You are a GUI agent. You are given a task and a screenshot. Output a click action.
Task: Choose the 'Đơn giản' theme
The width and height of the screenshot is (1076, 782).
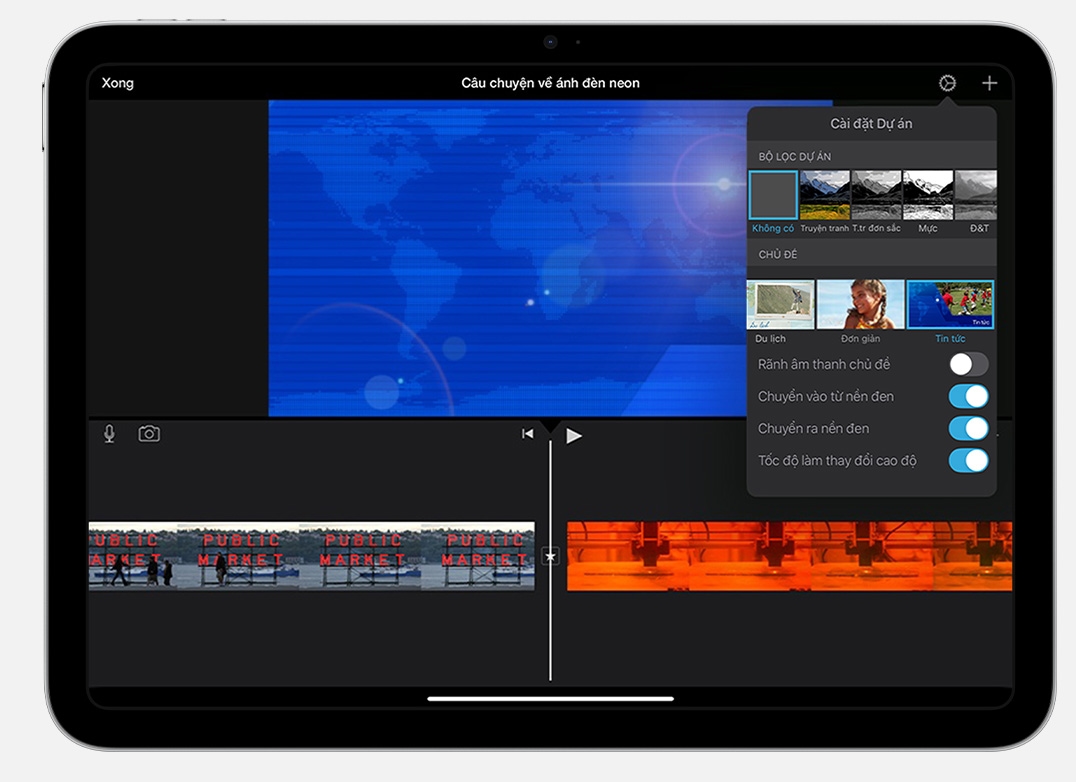coord(860,305)
